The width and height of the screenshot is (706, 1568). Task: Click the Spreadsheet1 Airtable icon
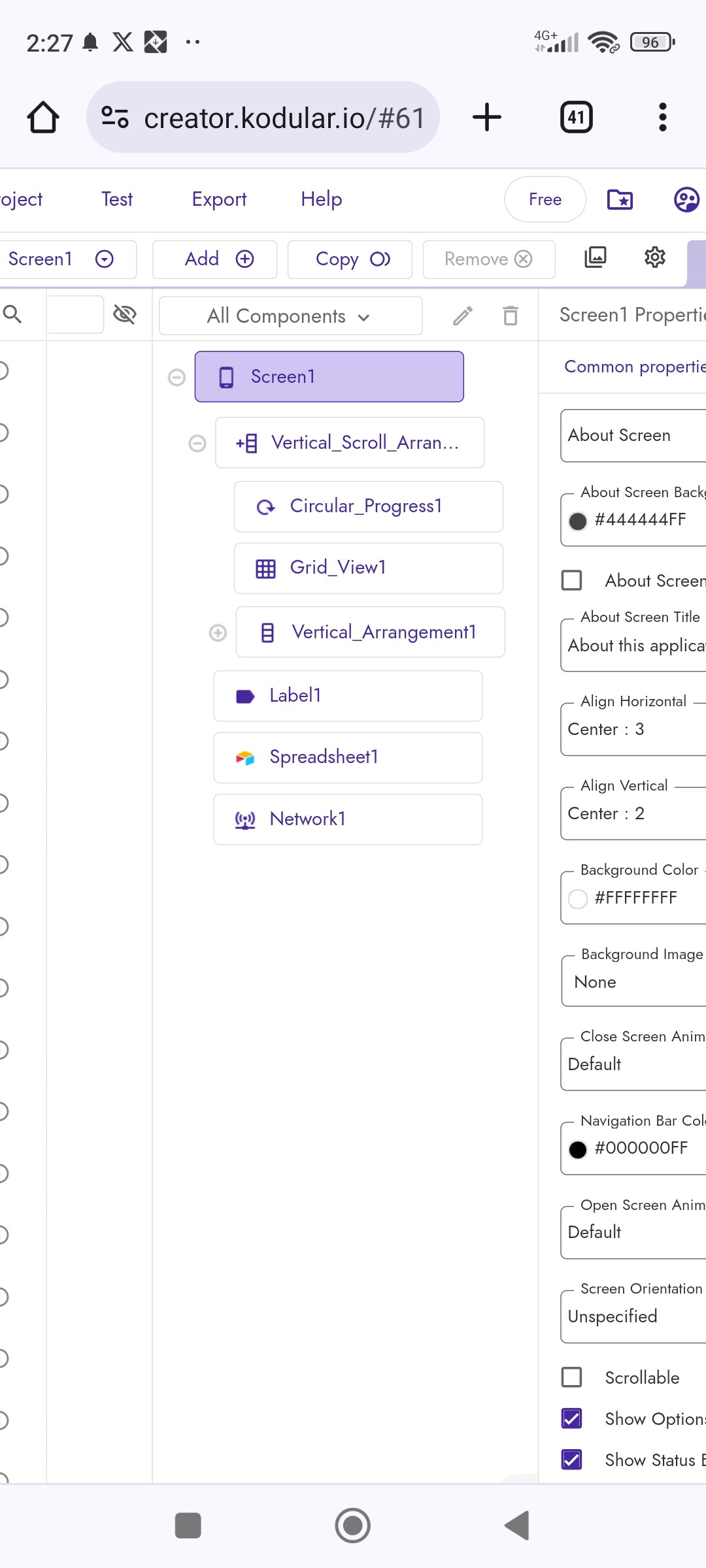245,758
